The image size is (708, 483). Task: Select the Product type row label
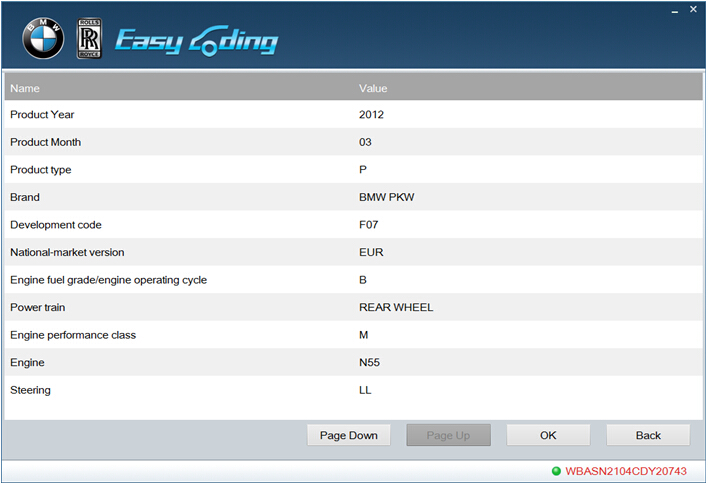click(41, 170)
